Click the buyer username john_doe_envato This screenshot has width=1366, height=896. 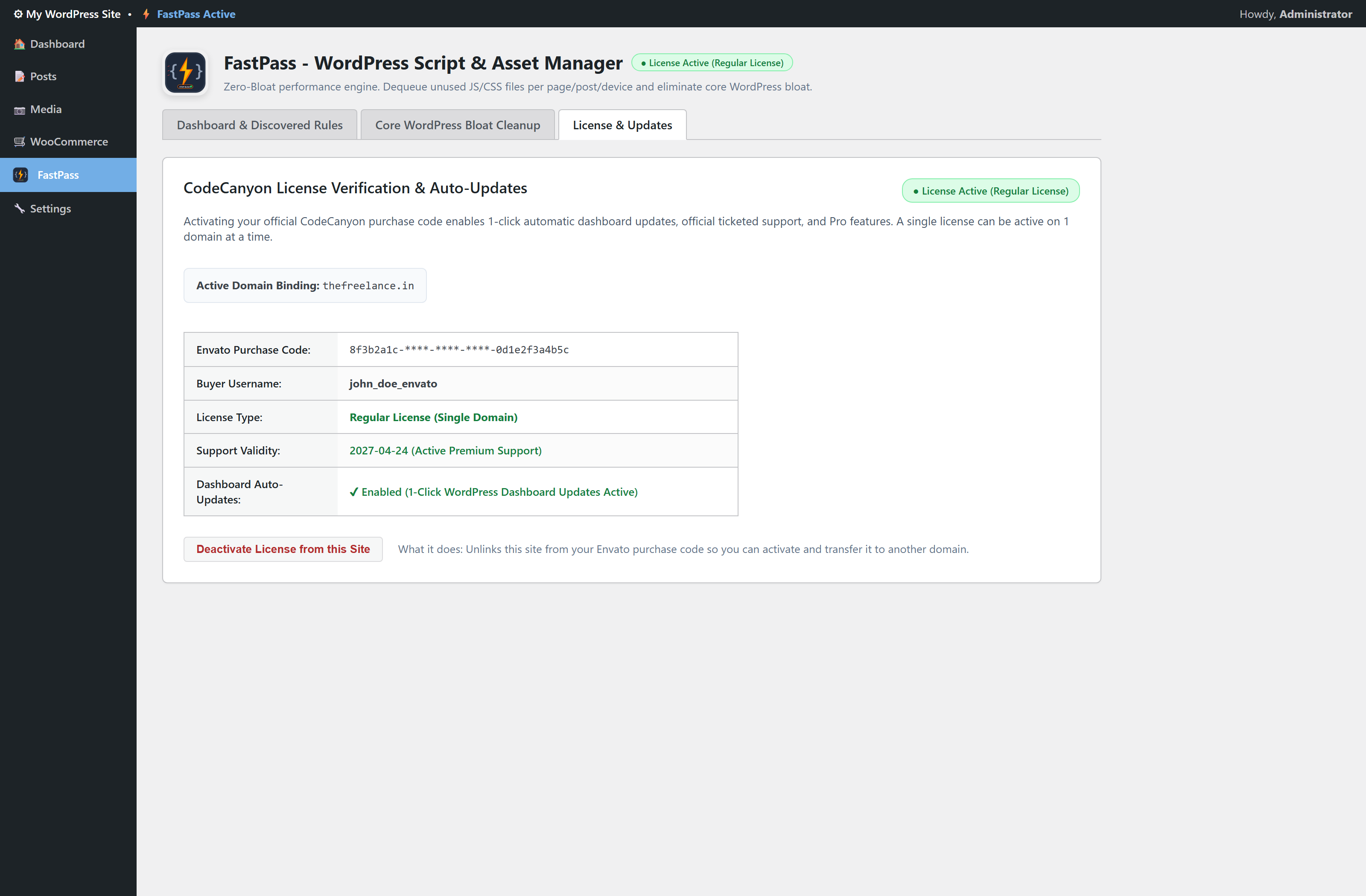393,384
